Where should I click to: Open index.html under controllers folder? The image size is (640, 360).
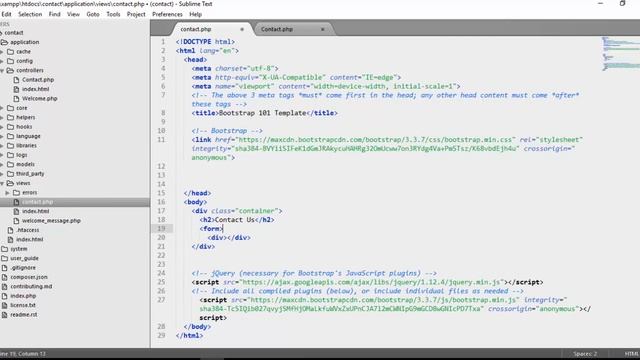tap(36, 89)
